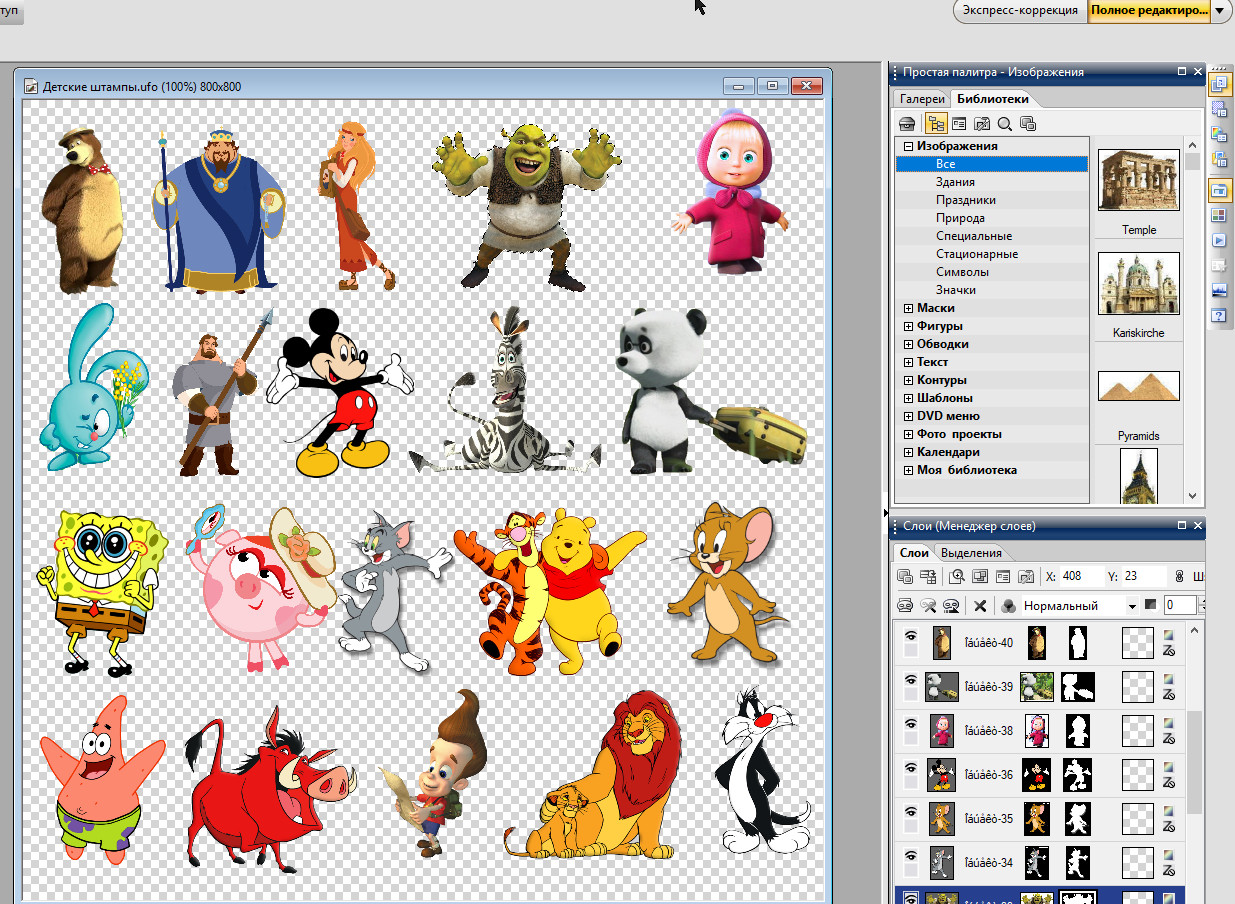Select the Природа category
This screenshot has height=904, width=1235.
tap(992, 218)
